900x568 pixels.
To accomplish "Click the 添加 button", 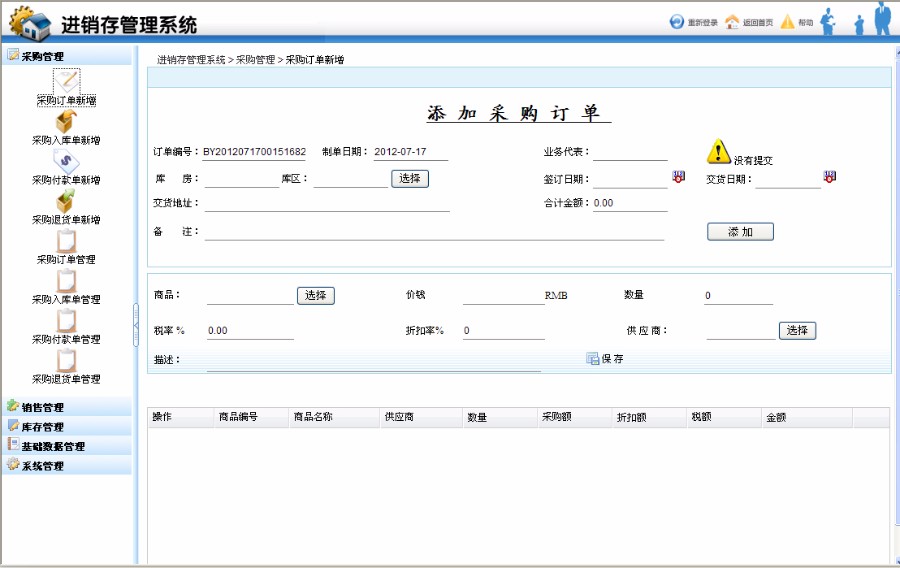I will pyautogui.click(x=740, y=232).
